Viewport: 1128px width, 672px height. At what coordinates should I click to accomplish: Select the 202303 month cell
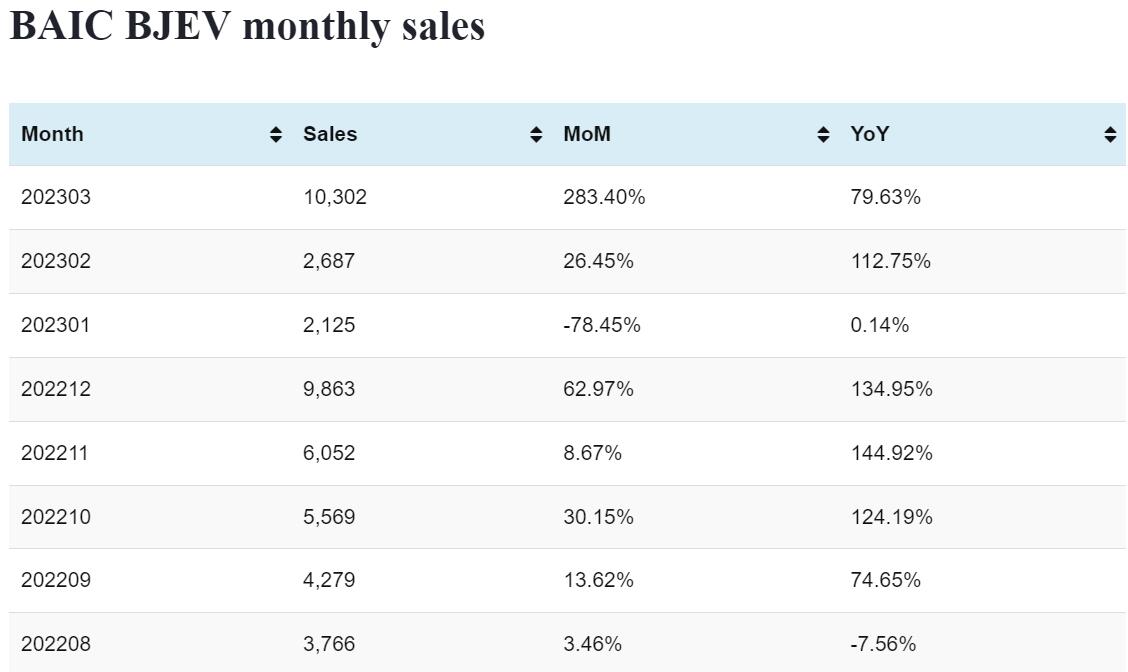[x=56, y=197]
